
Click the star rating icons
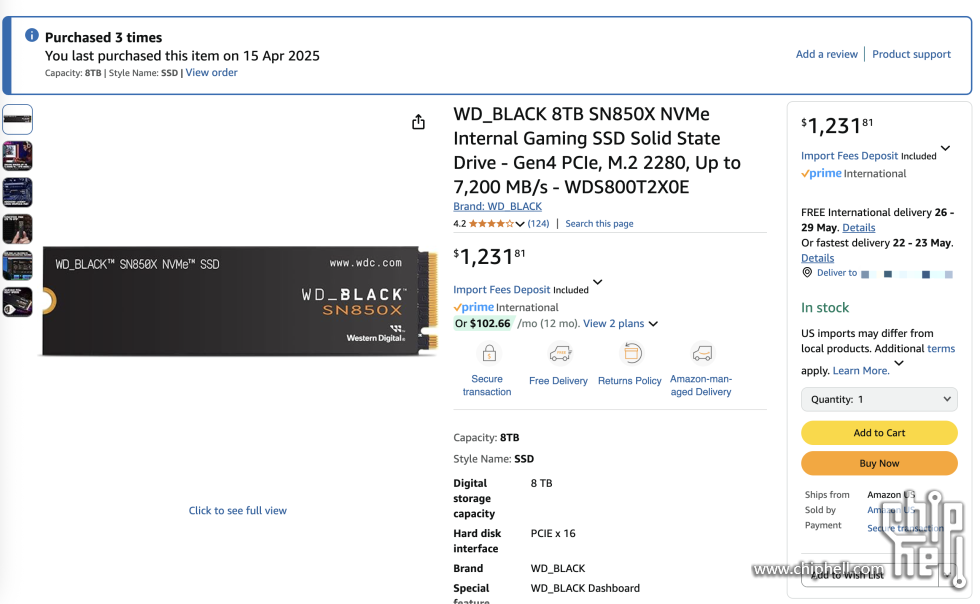(x=491, y=223)
